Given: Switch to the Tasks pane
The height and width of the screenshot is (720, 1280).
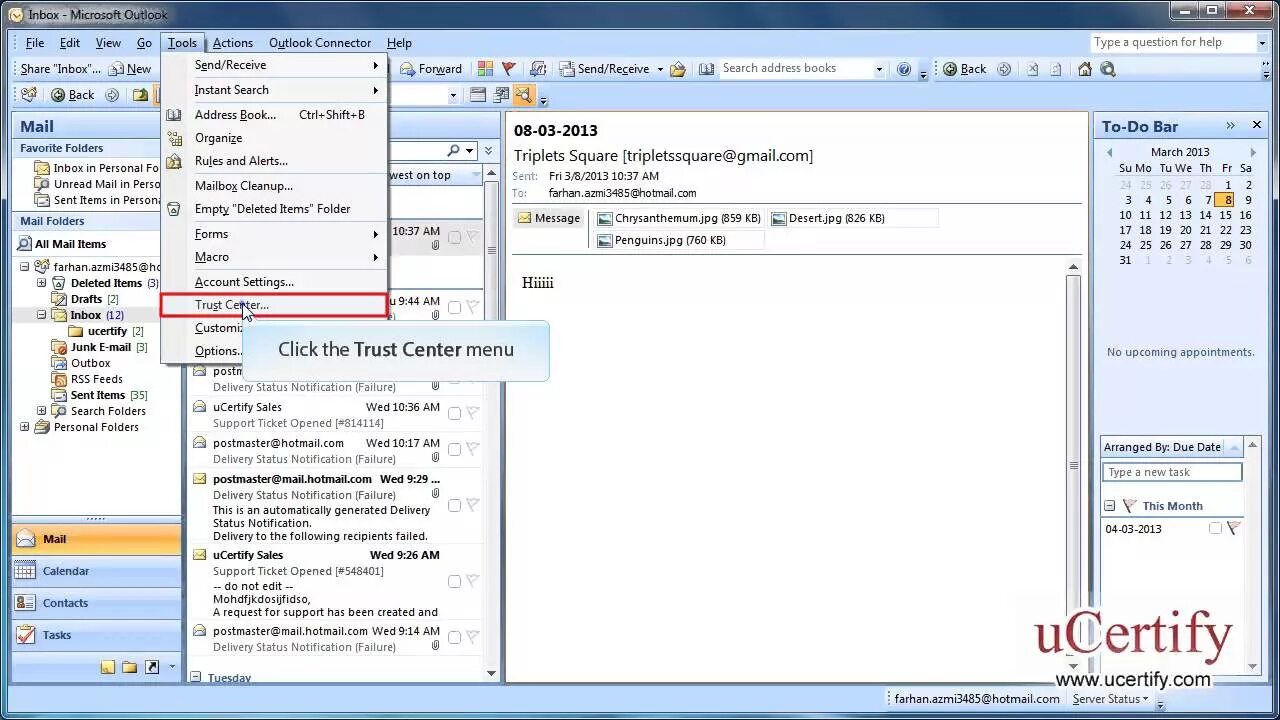Looking at the screenshot, I should tap(97, 635).
